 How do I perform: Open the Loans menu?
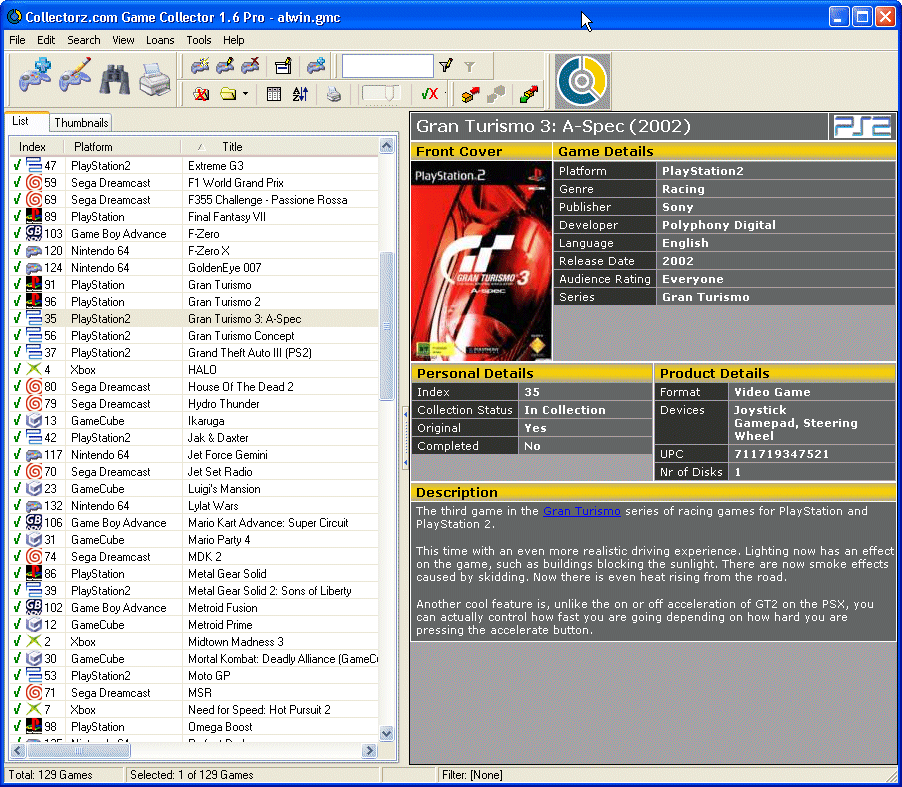[160, 40]
